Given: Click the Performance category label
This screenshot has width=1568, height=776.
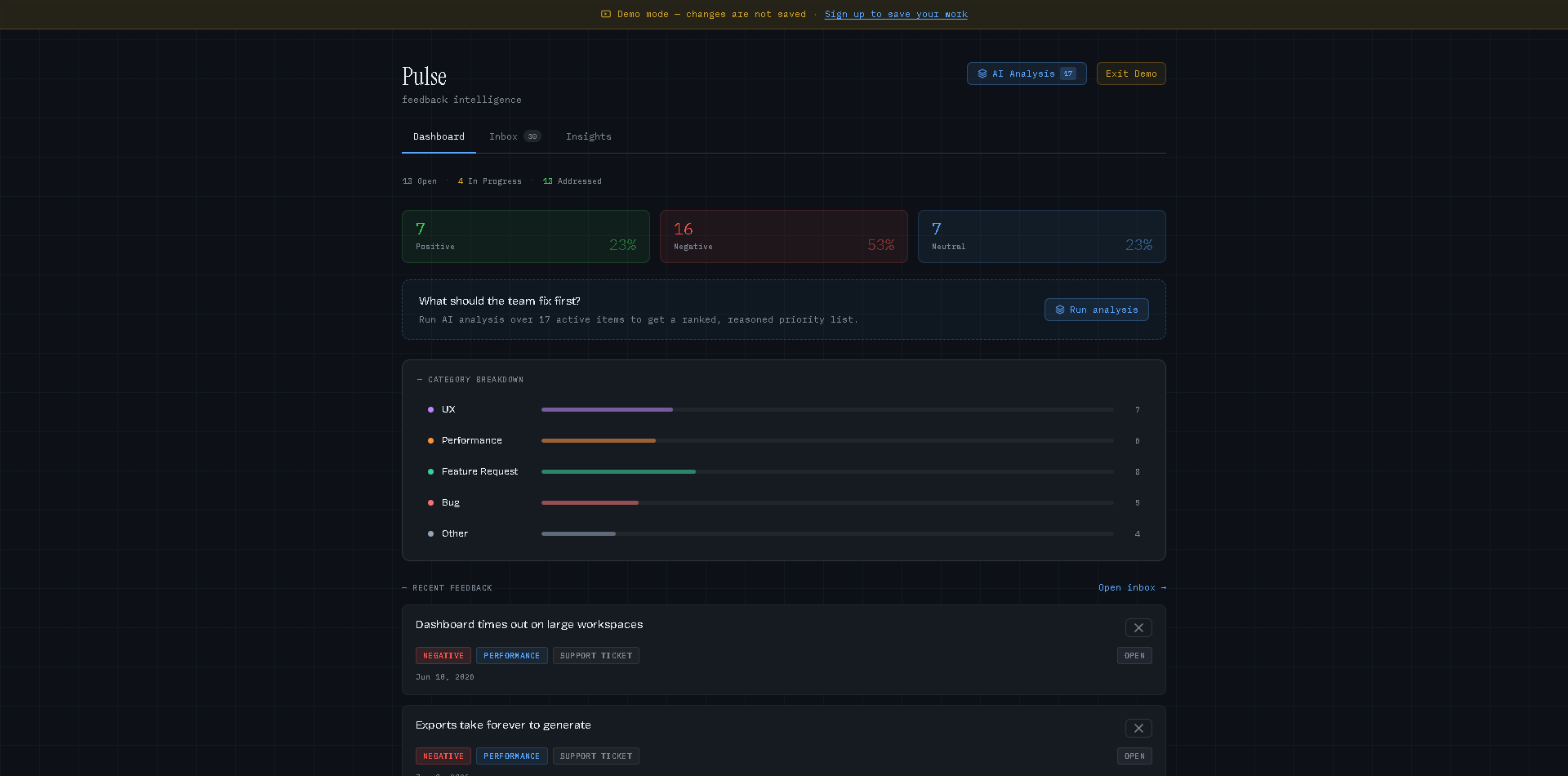Looking at the screenshot, I should [x=472, y=440].
